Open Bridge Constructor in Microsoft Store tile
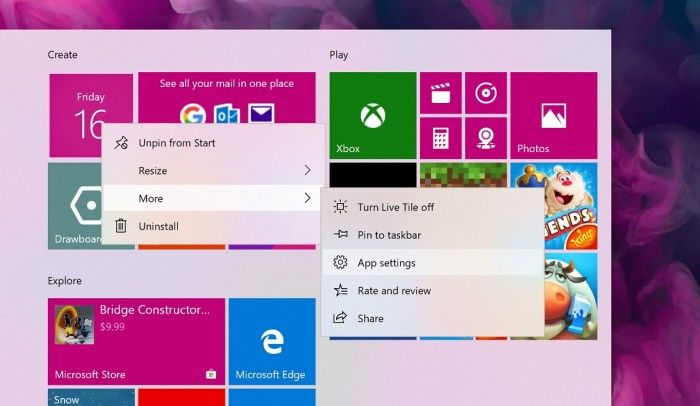Image resolution: width=700 pixels, height=406 pixels. click(x=135, y=342)
